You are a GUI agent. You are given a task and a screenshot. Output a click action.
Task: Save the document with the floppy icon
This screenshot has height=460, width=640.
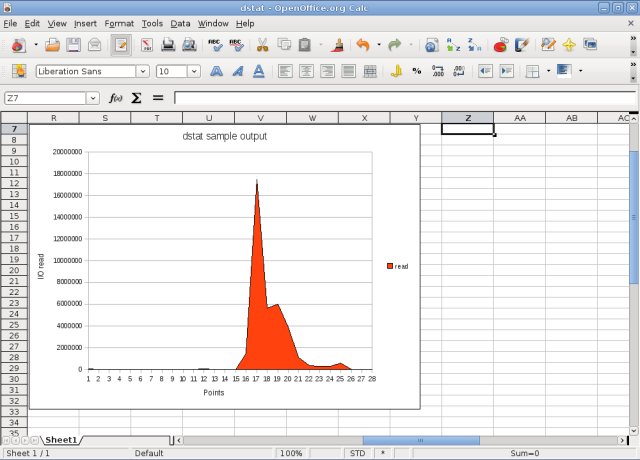(x=73, y=45)
